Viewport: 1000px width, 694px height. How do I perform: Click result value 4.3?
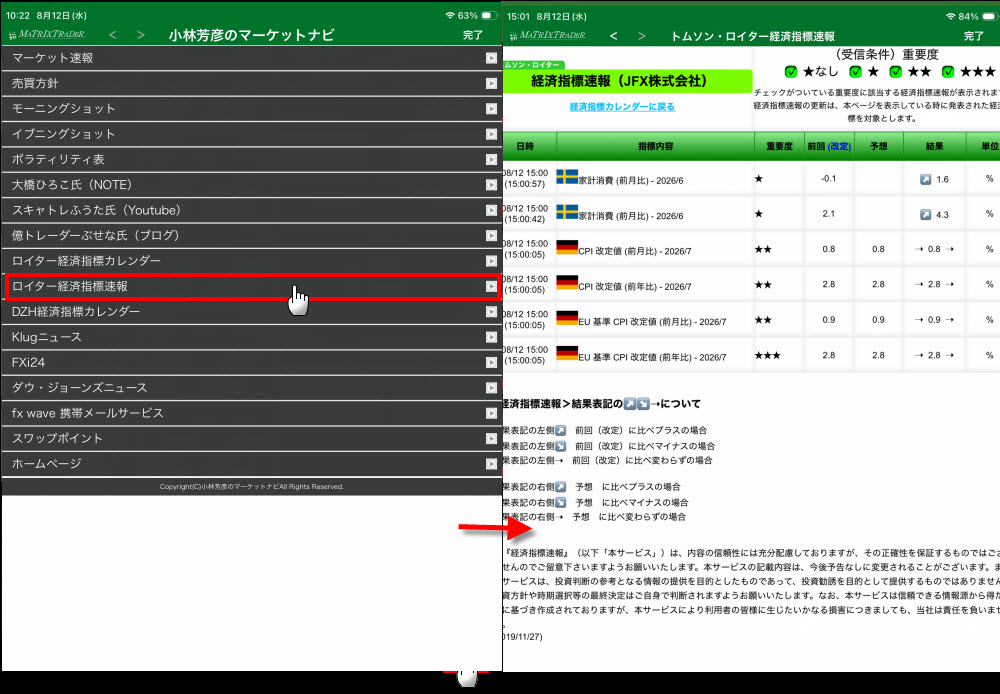(x=942, y=215)
